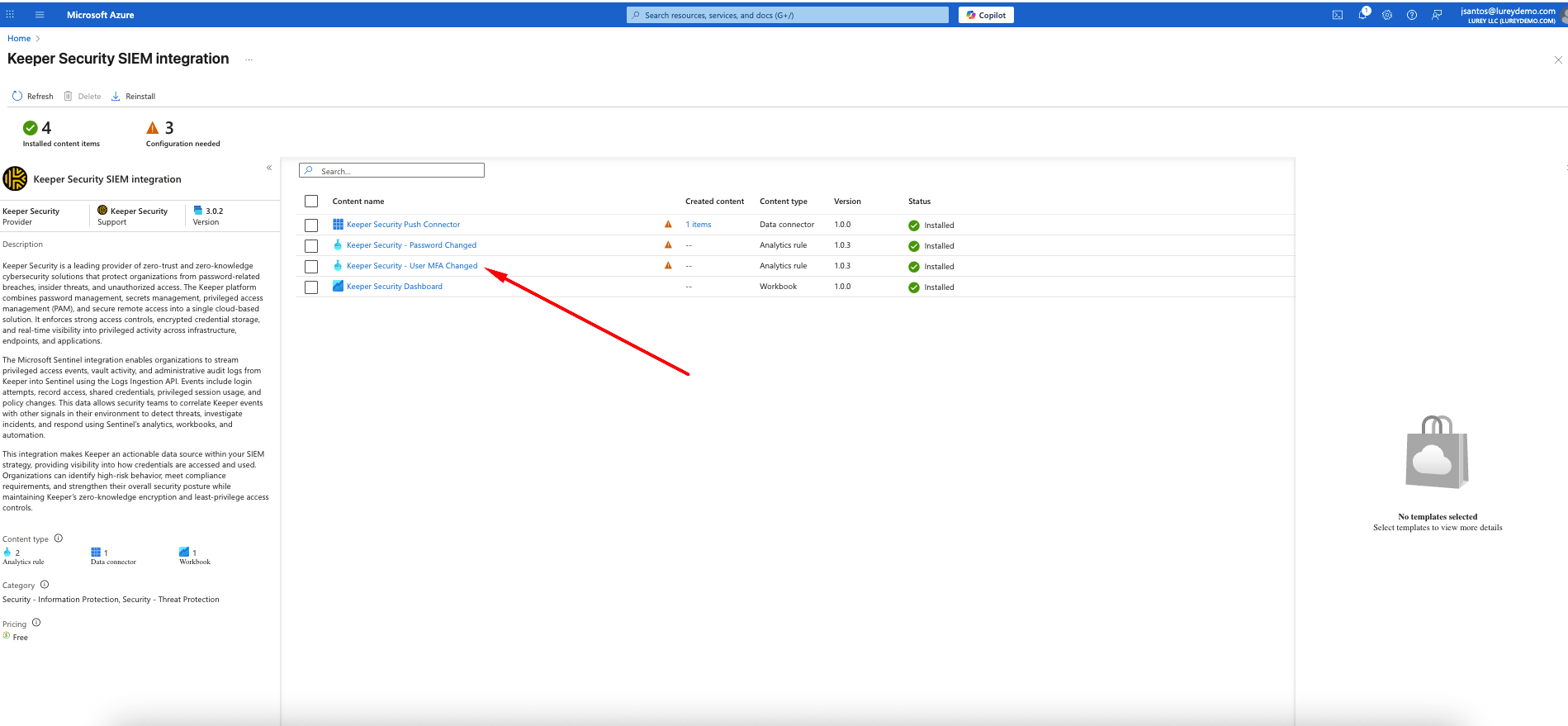Select the Keeper Security Push Connector checkbox
Screen dimensions: 1568x726
point(311,225)
